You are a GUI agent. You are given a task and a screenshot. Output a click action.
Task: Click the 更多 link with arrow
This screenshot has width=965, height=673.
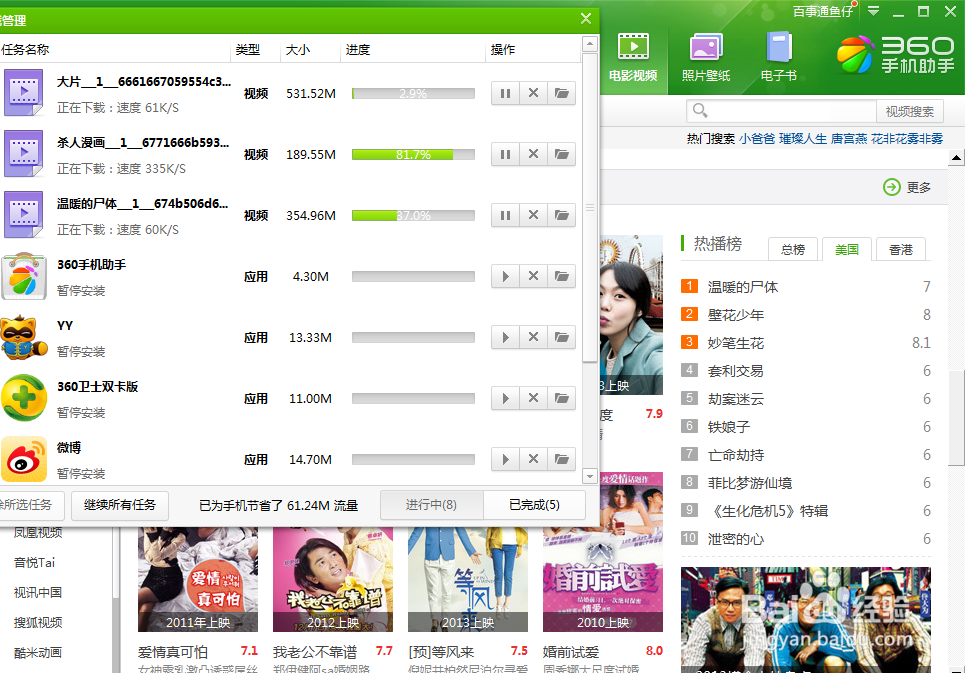tap(907, 187)
